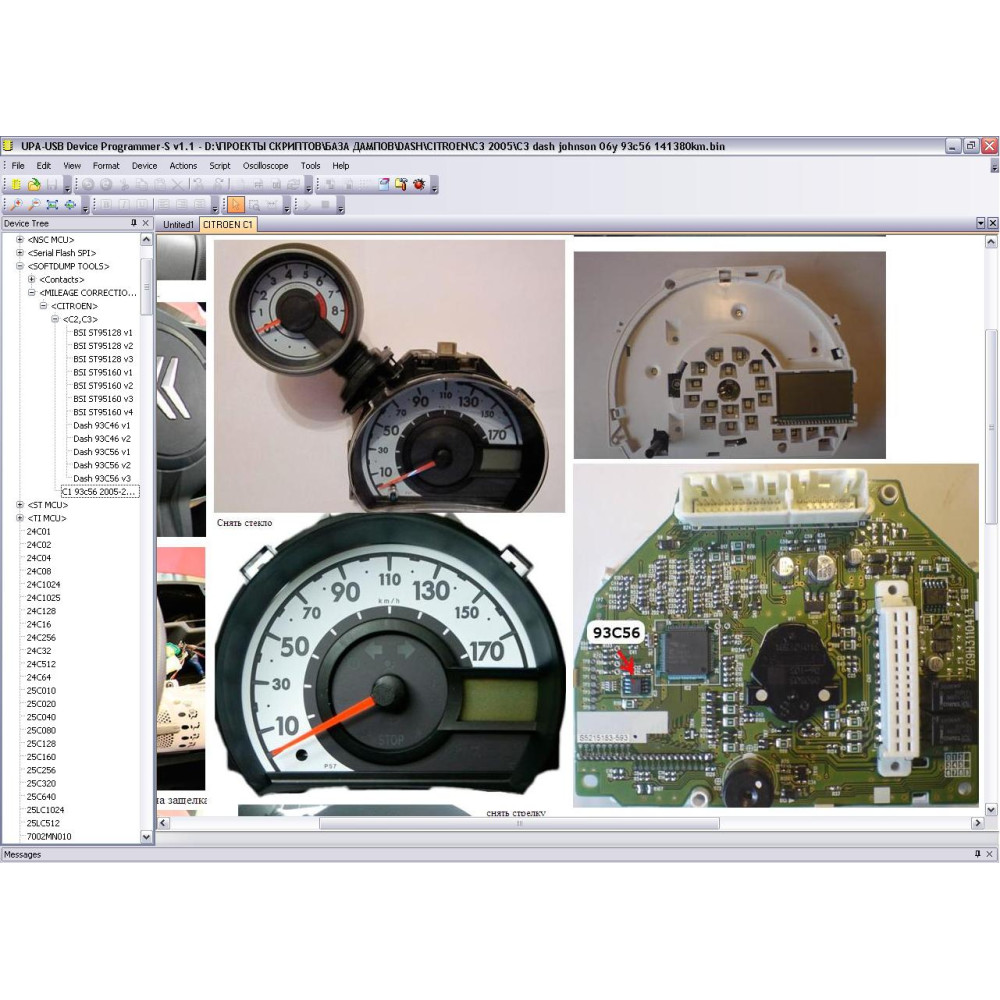Open the Tools menu

click(311, 166)
